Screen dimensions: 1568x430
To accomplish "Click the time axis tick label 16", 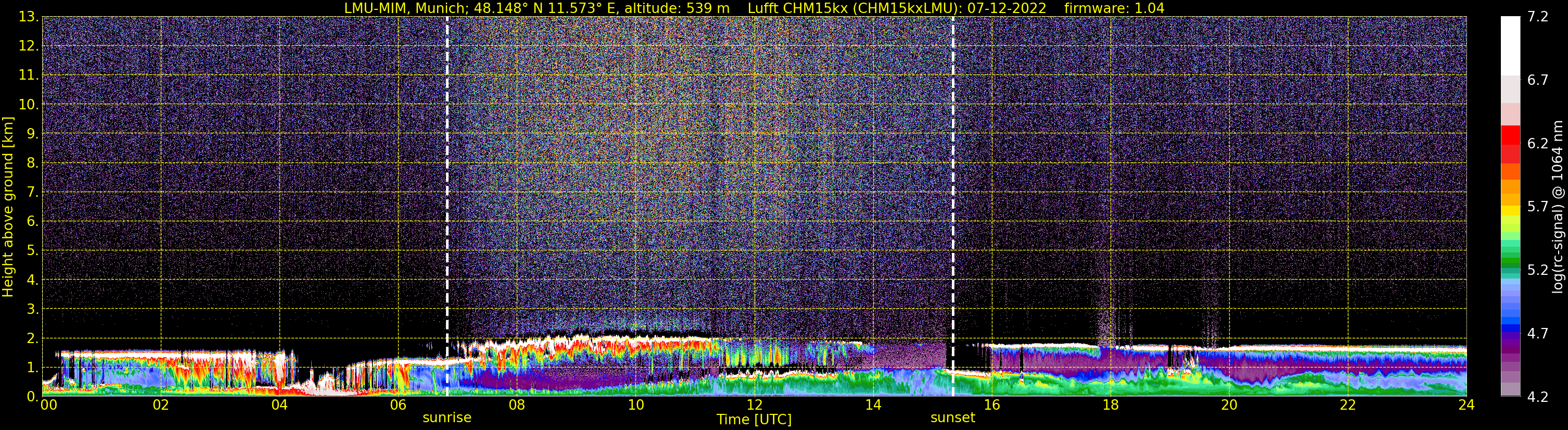I will [x=991, y=405].
